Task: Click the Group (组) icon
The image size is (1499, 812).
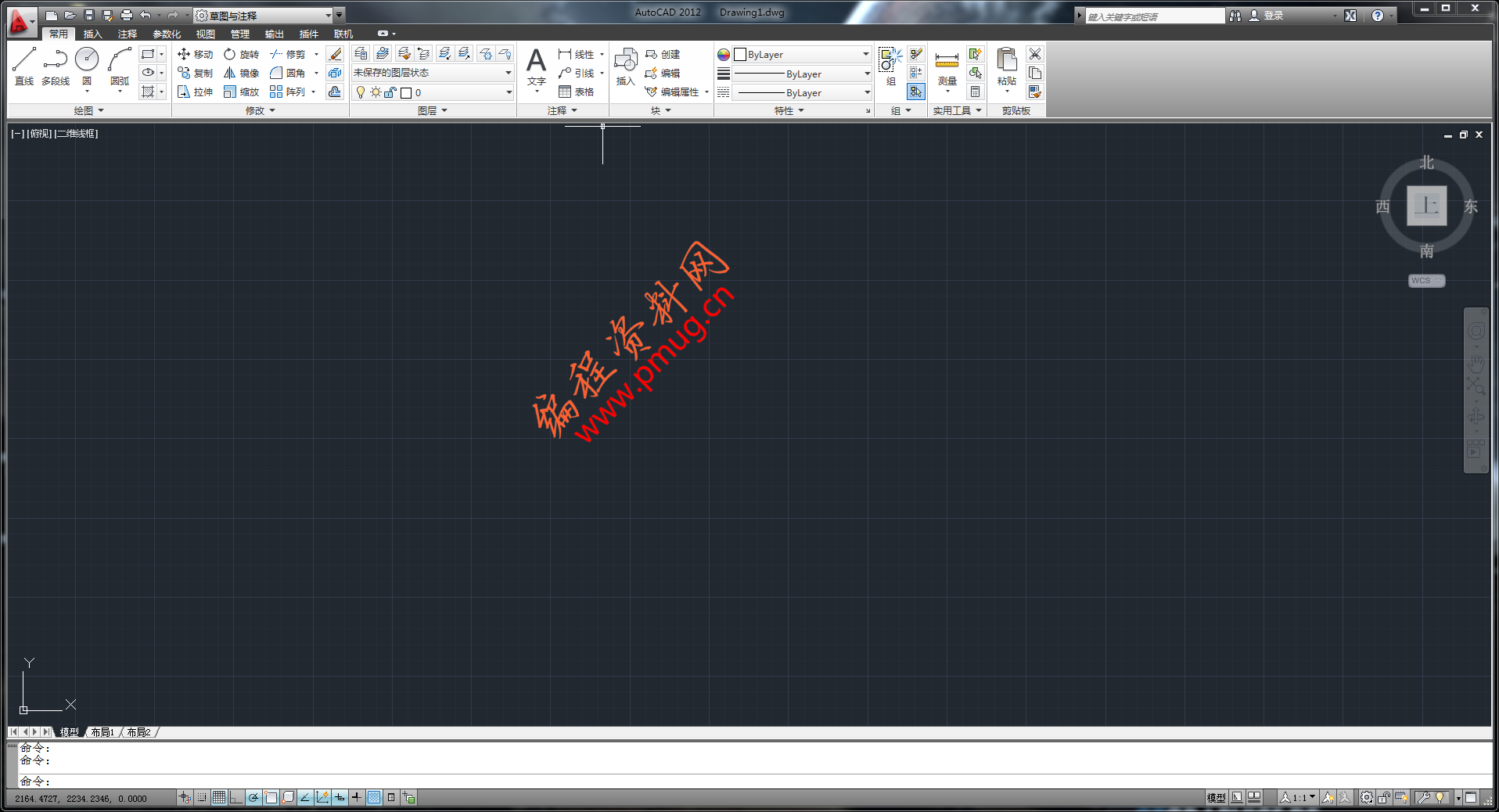Action: 890,66
